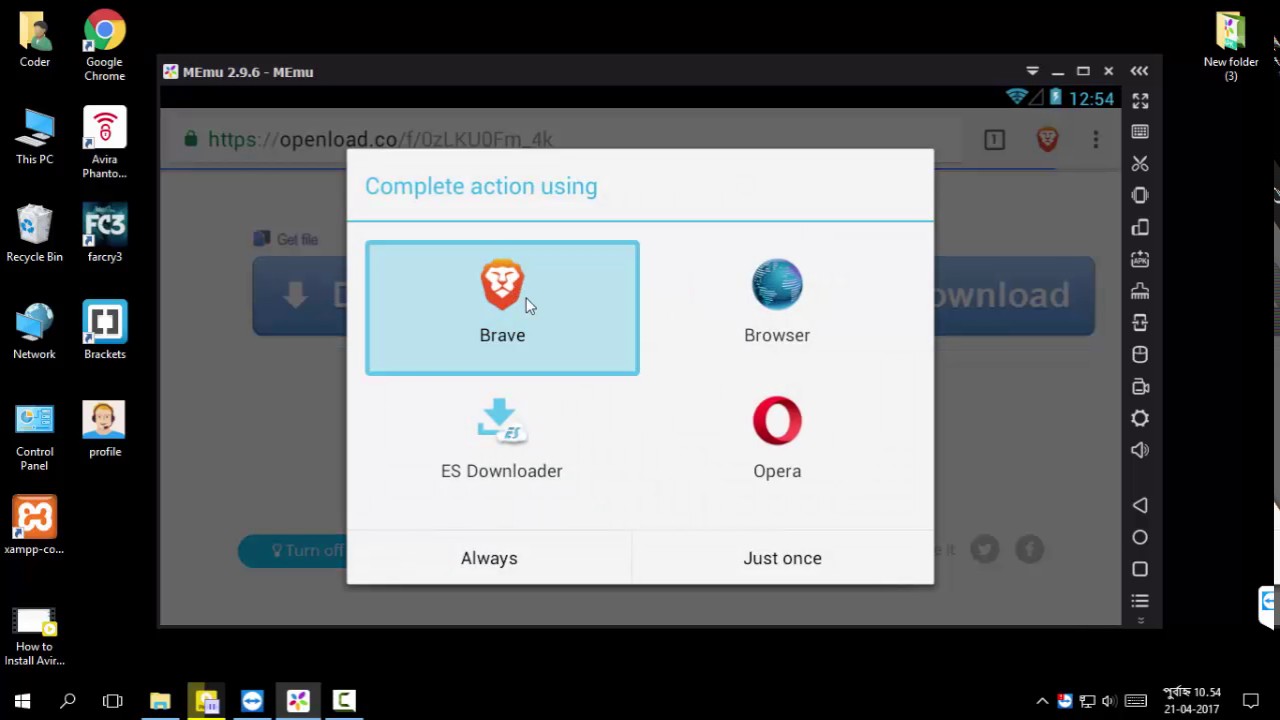Image resolution: width=1280 pixels, height=720 pixels.
Task: Select the profile desktop icon
Action: pyautogui.click(x=104, y=429)
